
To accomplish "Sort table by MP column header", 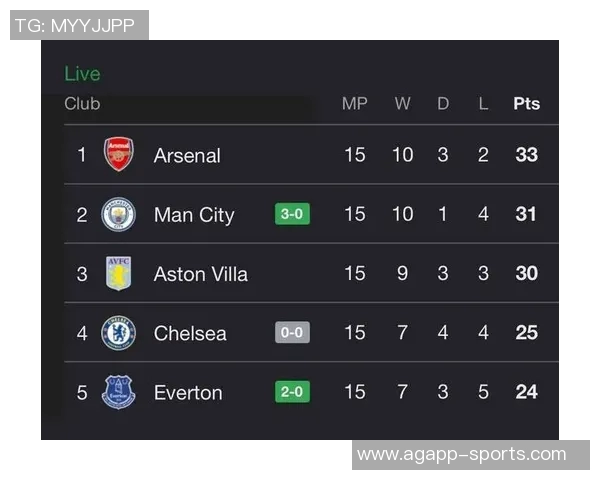I will (x=354, y=104).
